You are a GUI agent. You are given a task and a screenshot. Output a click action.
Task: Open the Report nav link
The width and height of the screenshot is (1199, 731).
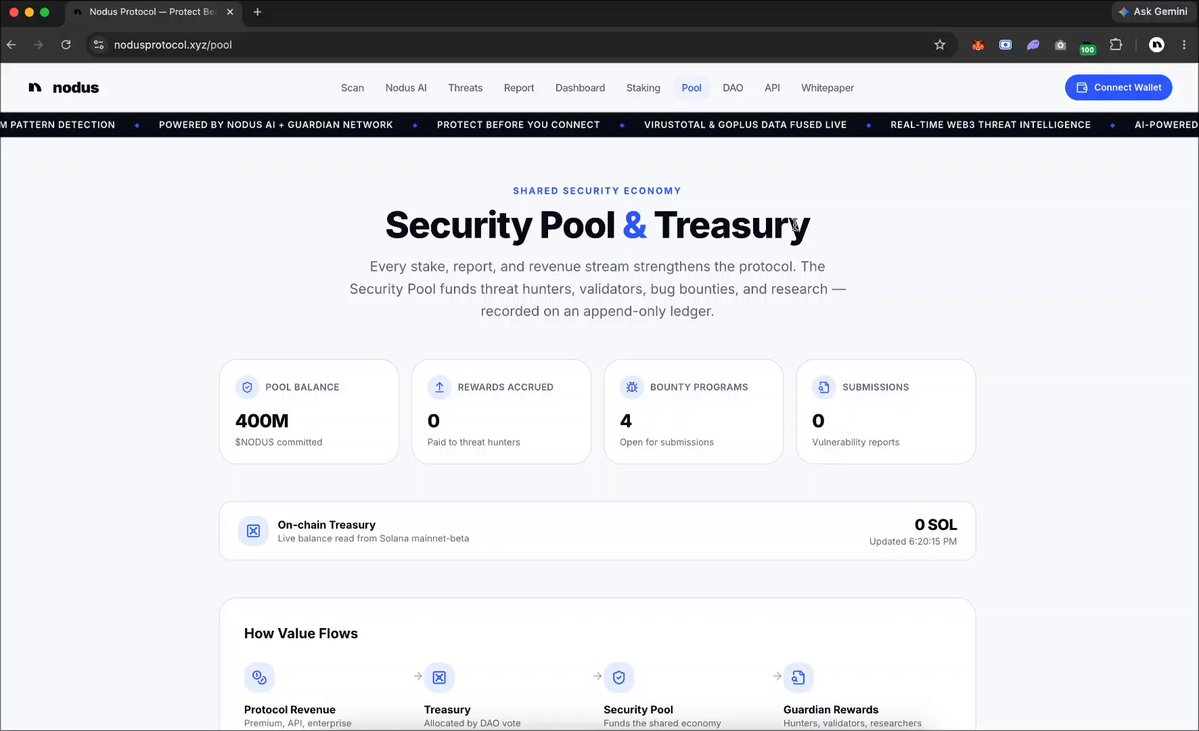pos(519,88)
